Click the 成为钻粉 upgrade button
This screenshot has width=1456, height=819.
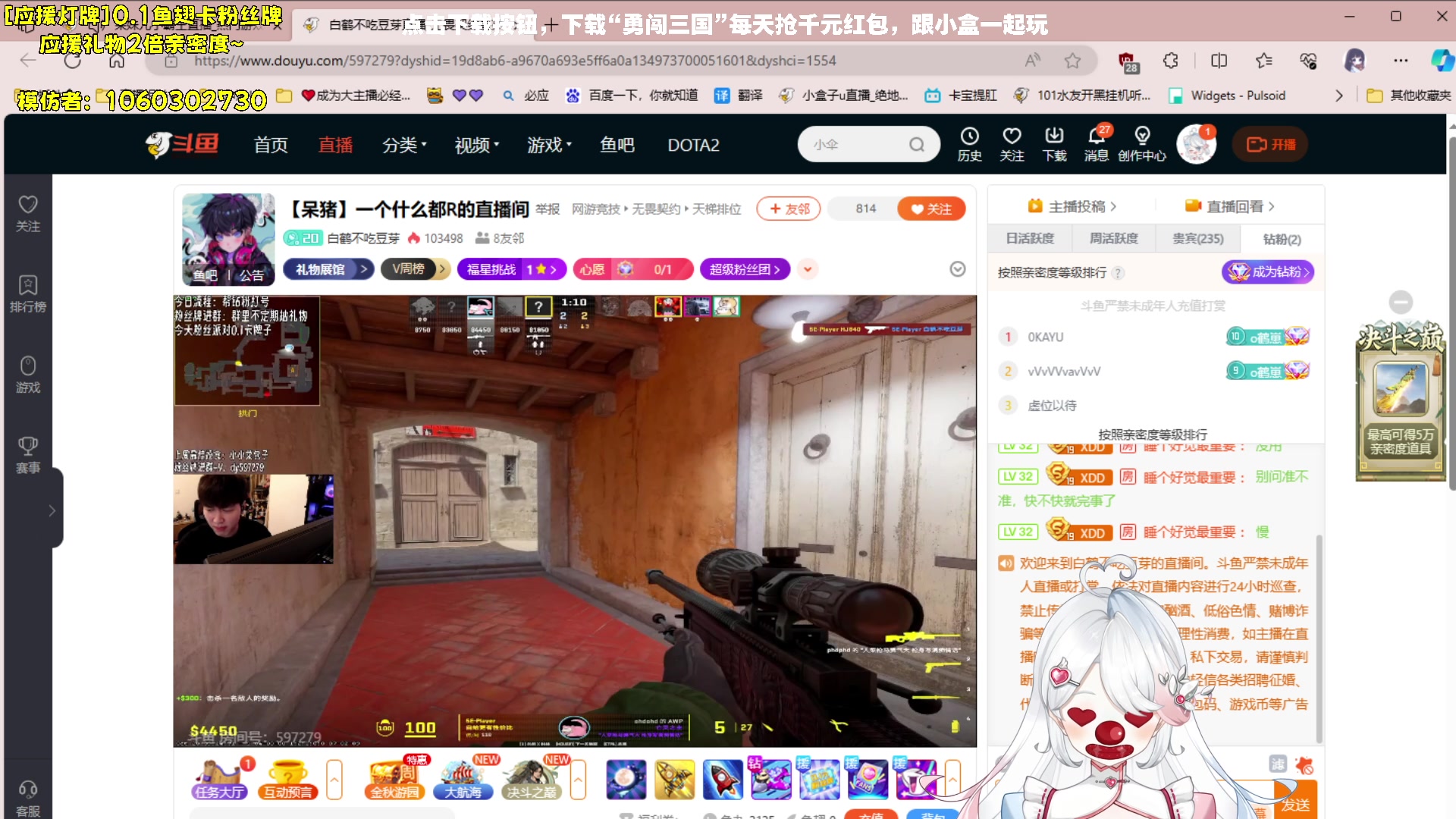point(1267,272)
